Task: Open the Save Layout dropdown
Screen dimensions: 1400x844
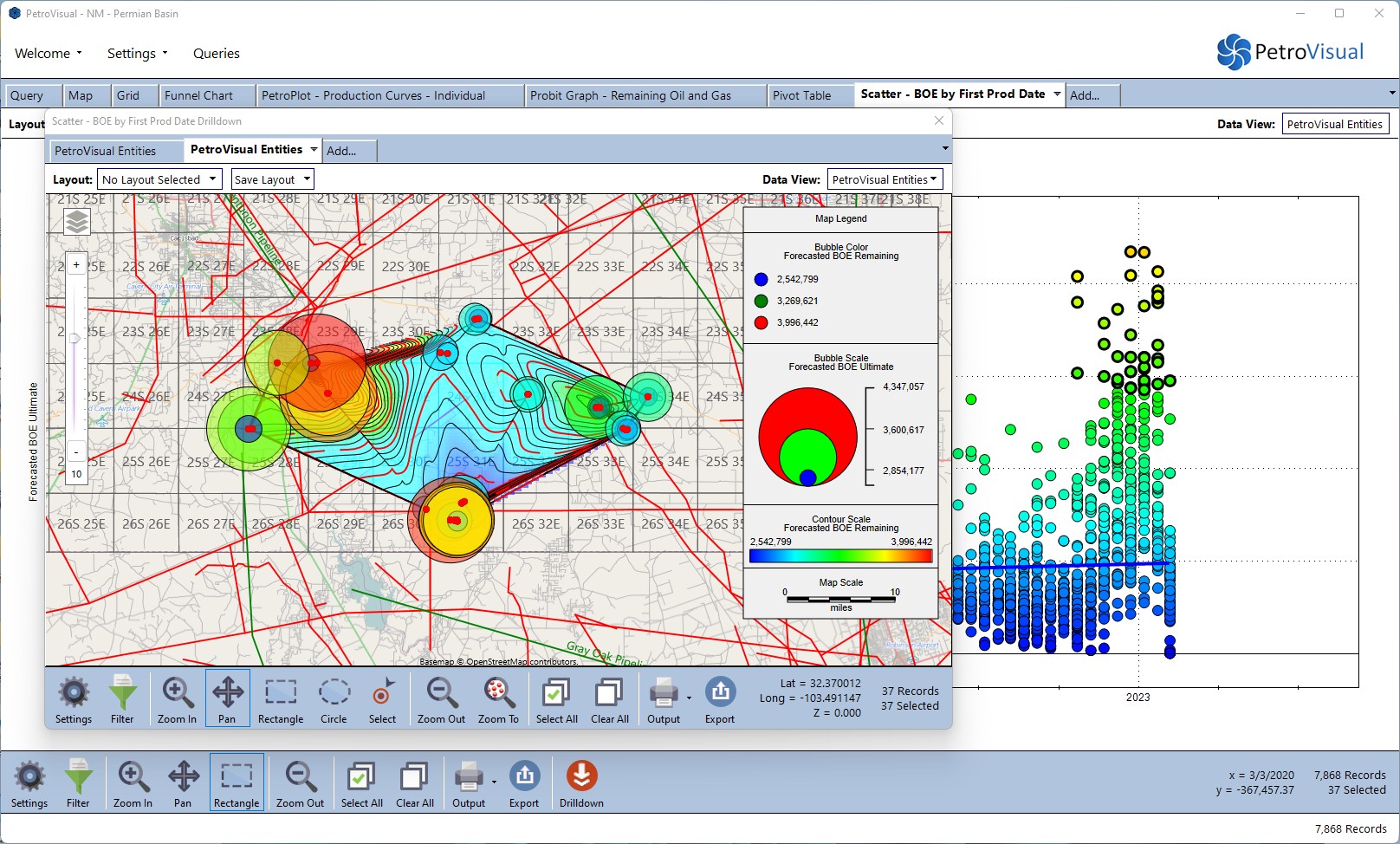Action: click(272, 179)
